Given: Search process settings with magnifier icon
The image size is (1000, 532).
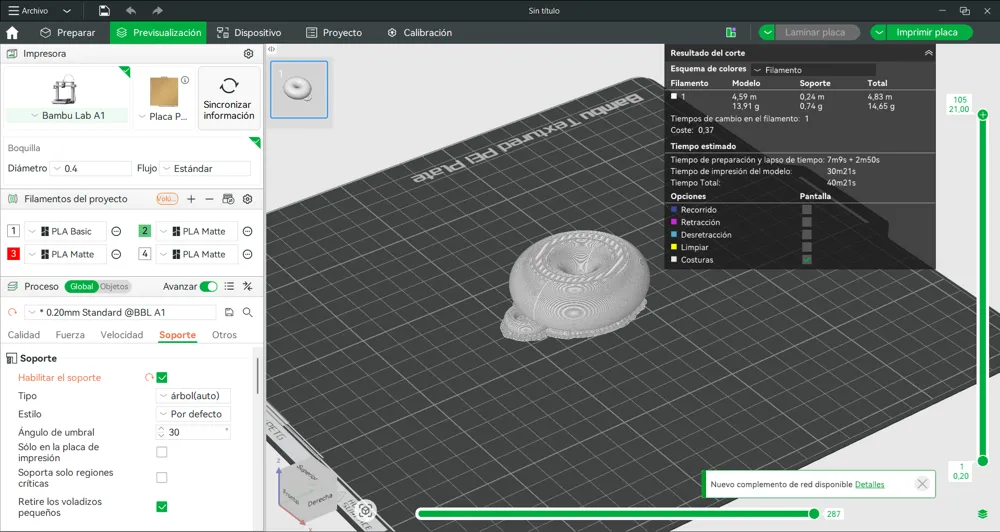Looking at the screenshot, I should pyautogui.click(x=247, y=312).
